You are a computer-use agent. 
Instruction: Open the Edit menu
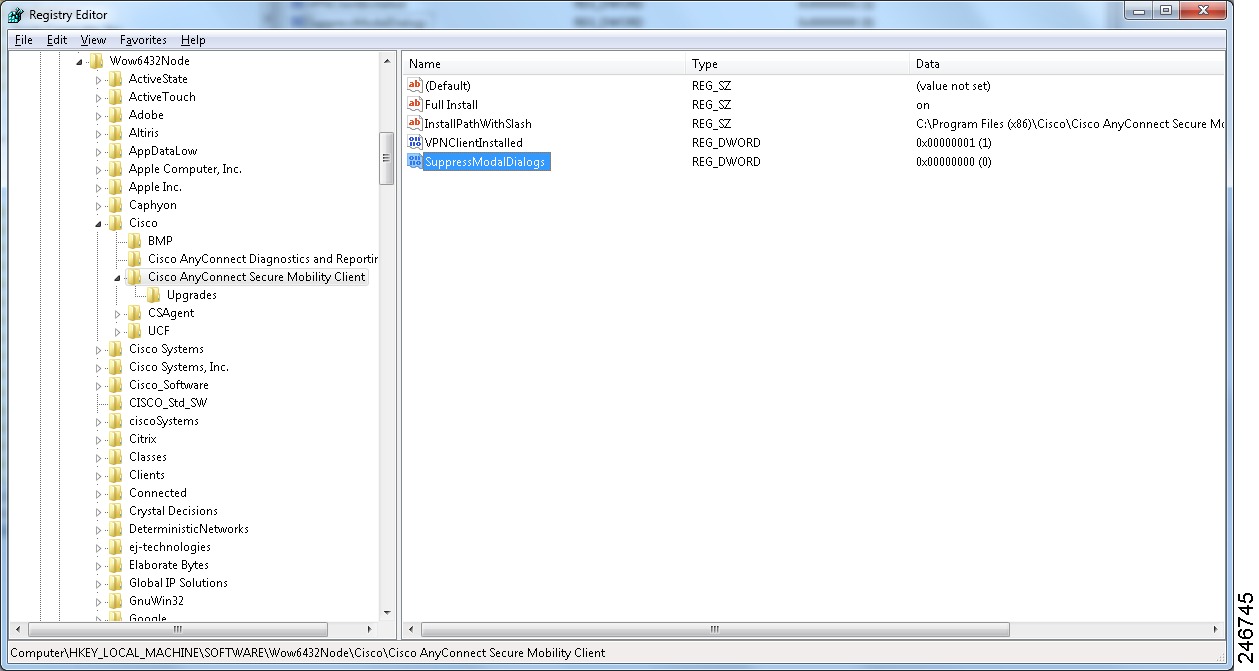[x=57, y=40]
